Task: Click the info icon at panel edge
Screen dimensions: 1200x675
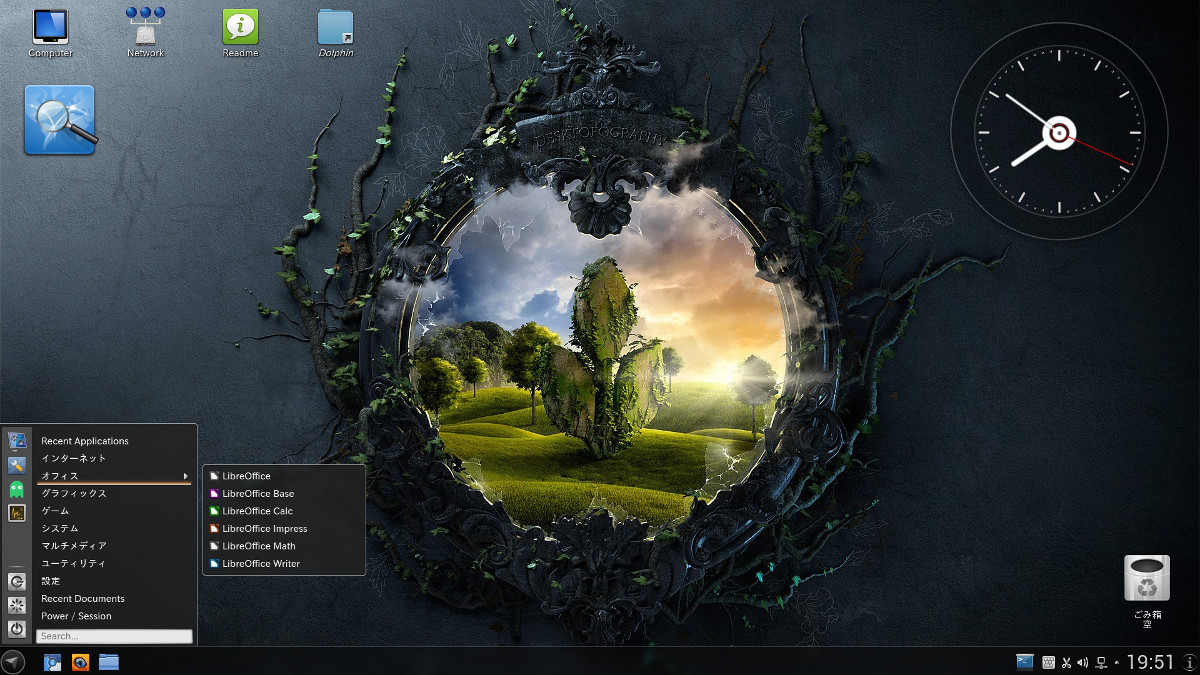Action: tap(1189, 661)
